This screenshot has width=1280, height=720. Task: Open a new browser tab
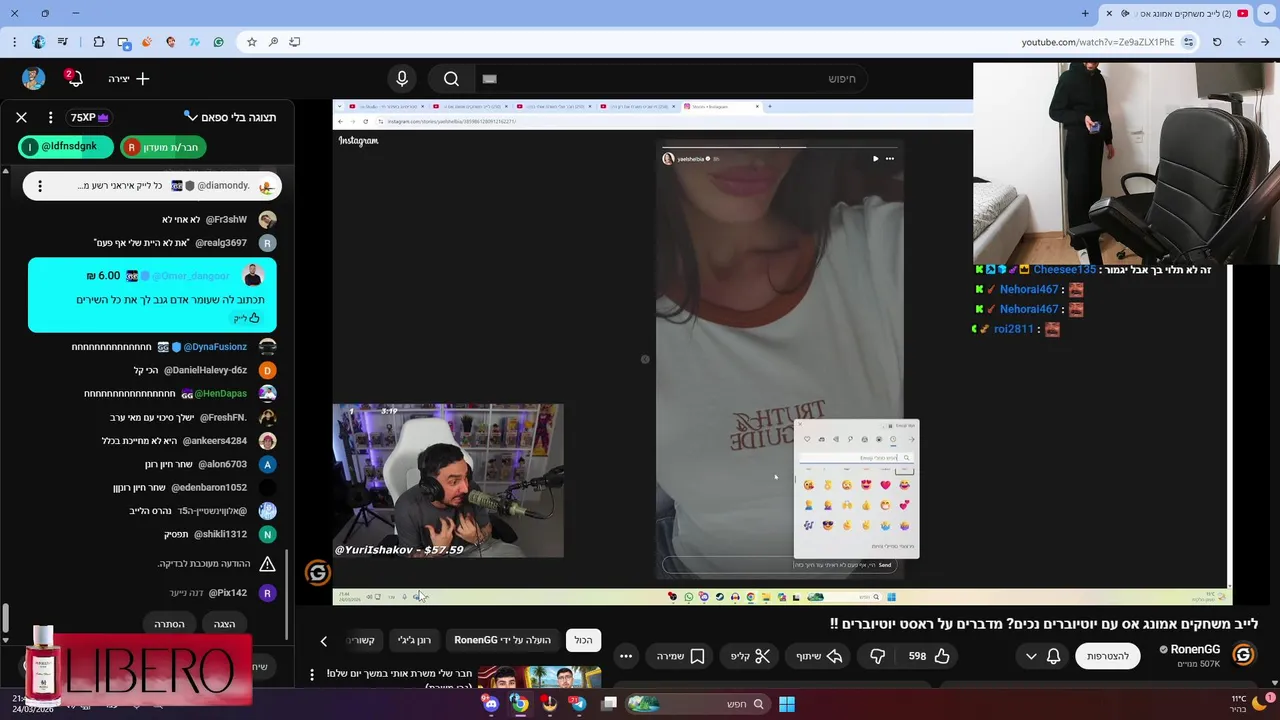1085,13
